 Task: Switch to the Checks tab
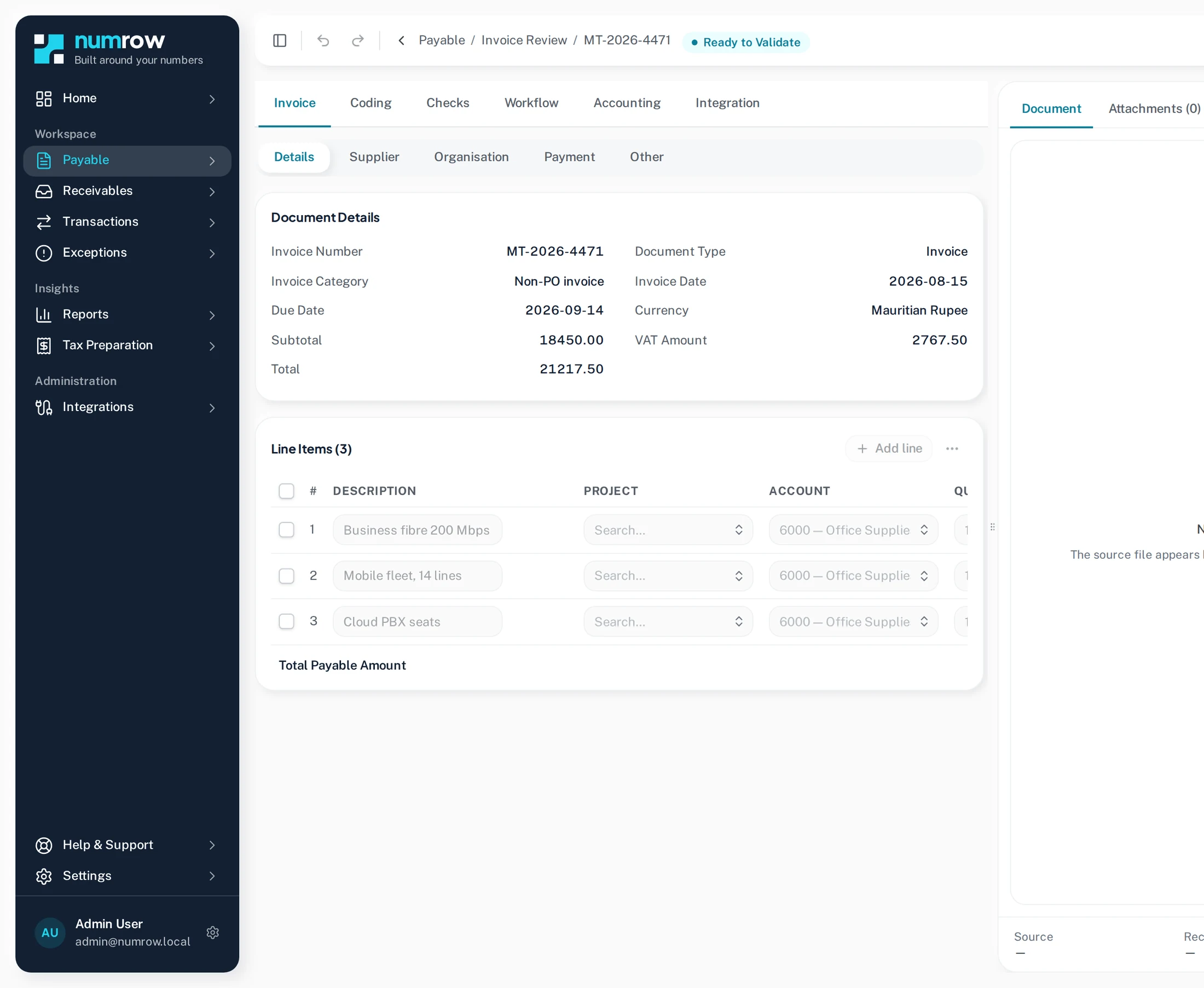click(448, 103)
